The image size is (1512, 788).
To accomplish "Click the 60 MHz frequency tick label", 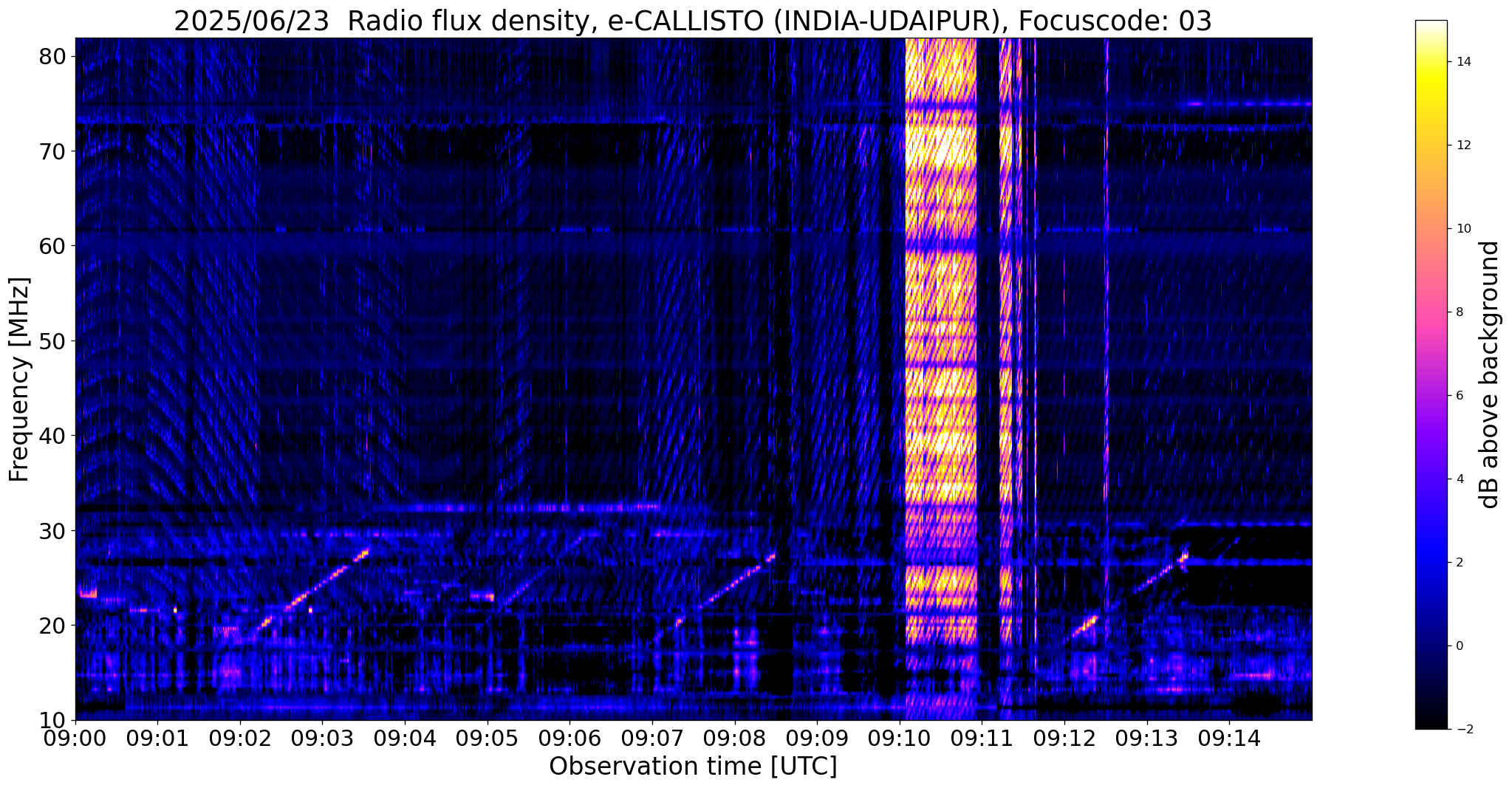I will point(54,246).
